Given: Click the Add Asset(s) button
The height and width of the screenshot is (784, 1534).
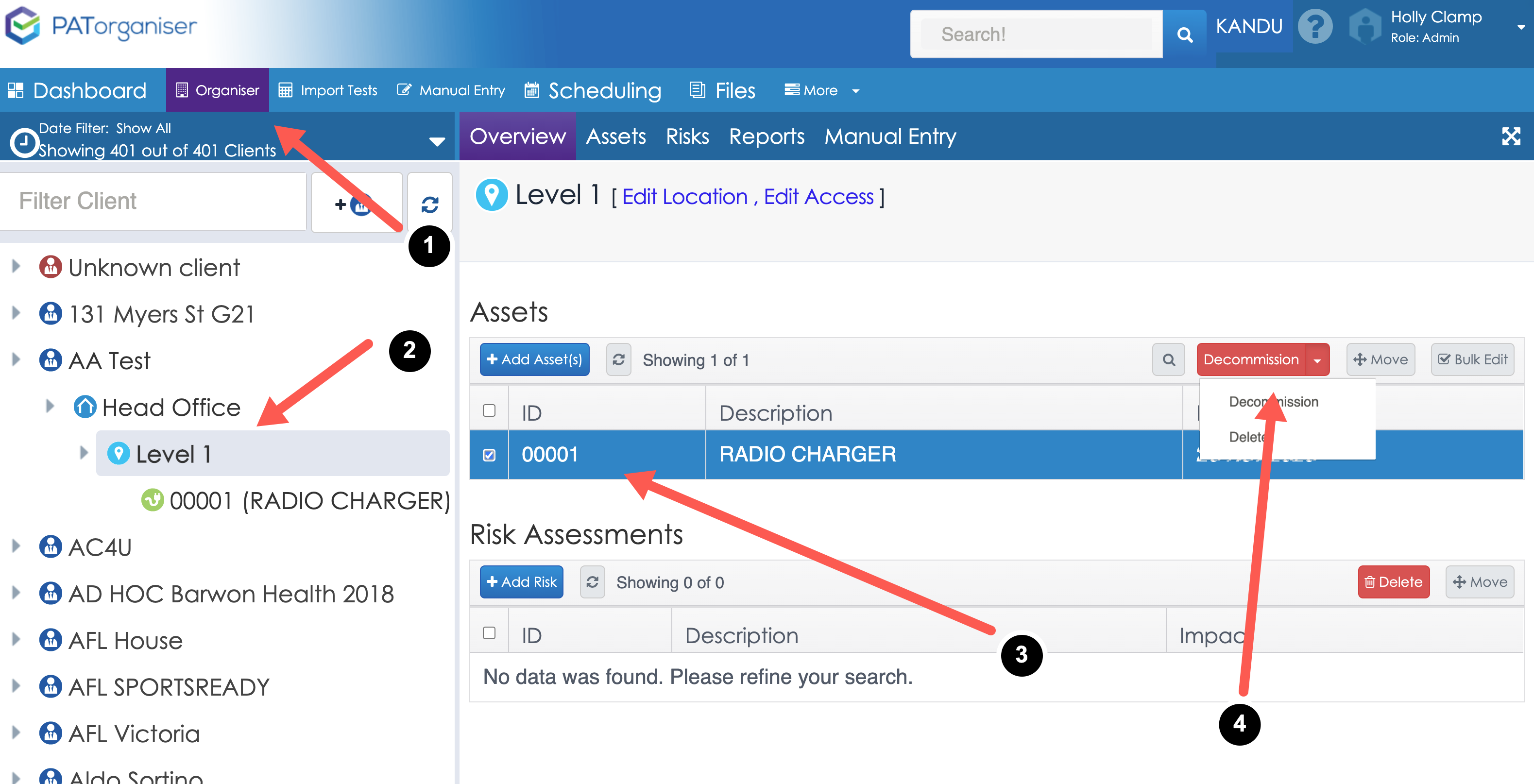Looking at the screenshot, I should (534, 359).
